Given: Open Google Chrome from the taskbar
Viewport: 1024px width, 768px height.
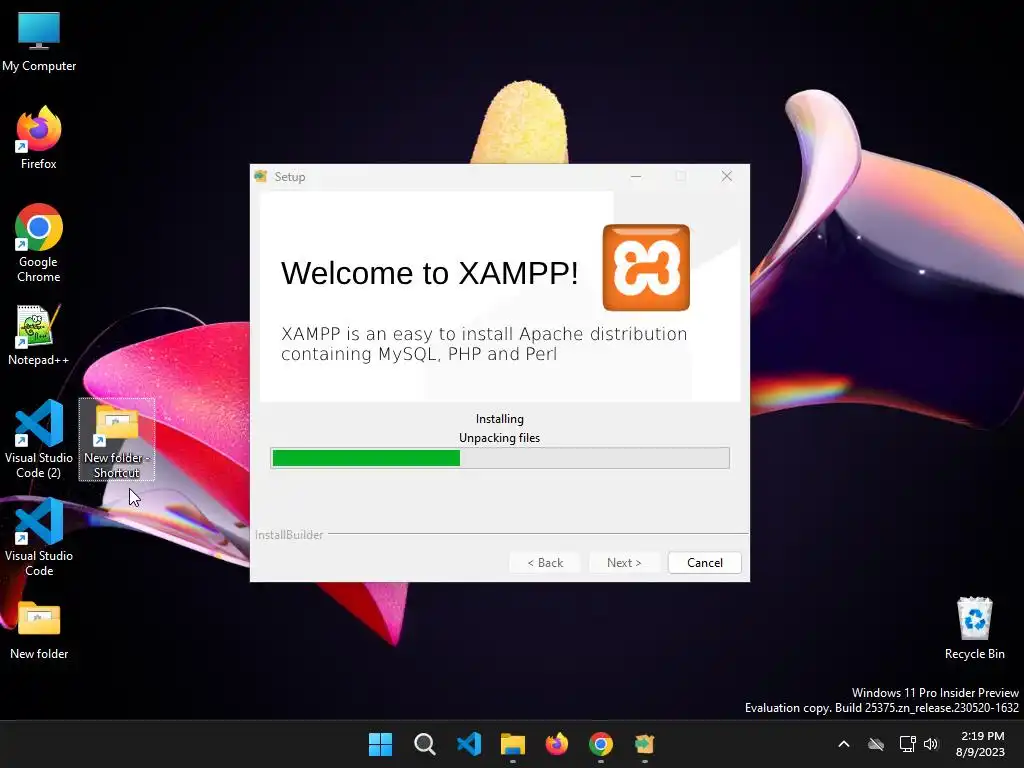Looking at the screenshot, I should (x=601, y=744).
